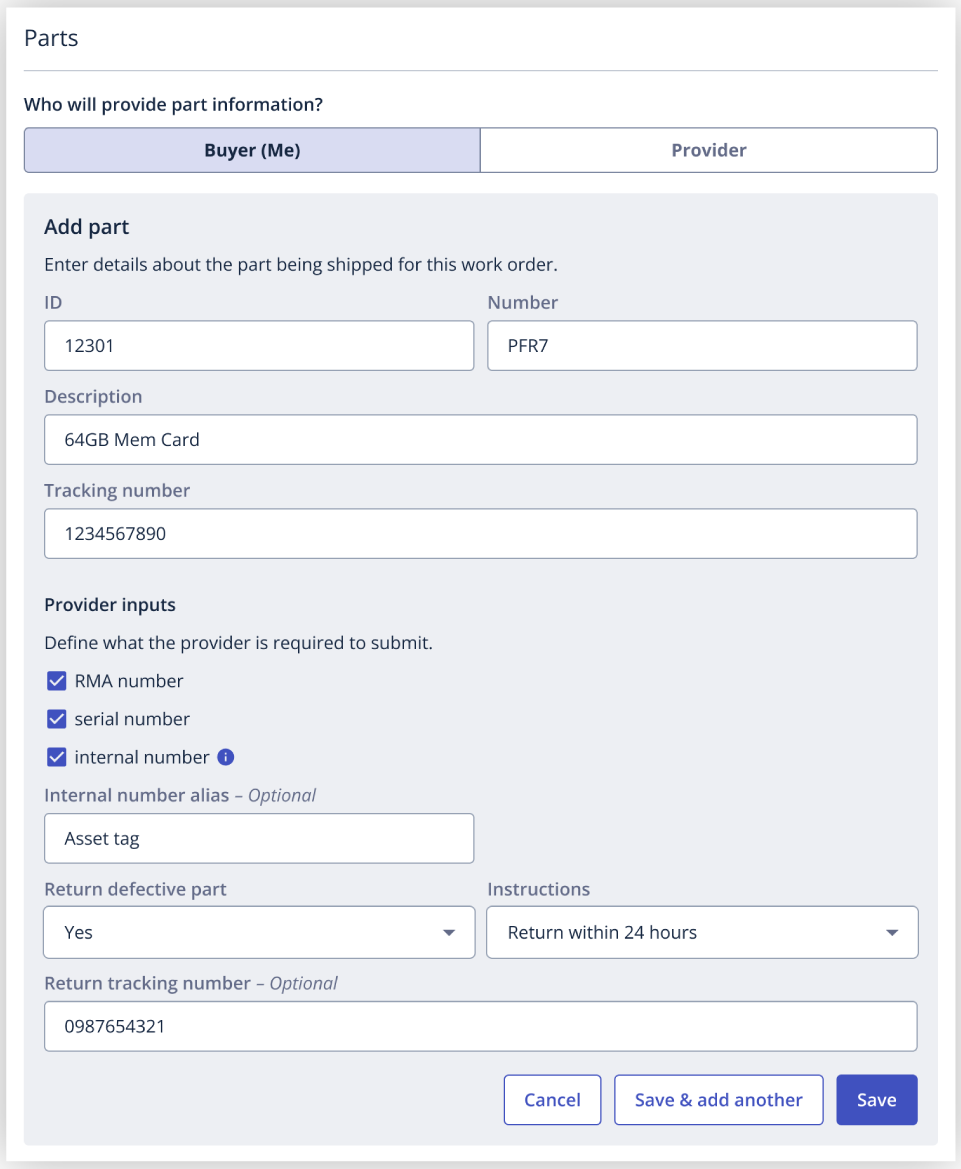Click Save & add another
Image resolution: width=961 pixels, height=1169 pixels.
[719, 1100]
